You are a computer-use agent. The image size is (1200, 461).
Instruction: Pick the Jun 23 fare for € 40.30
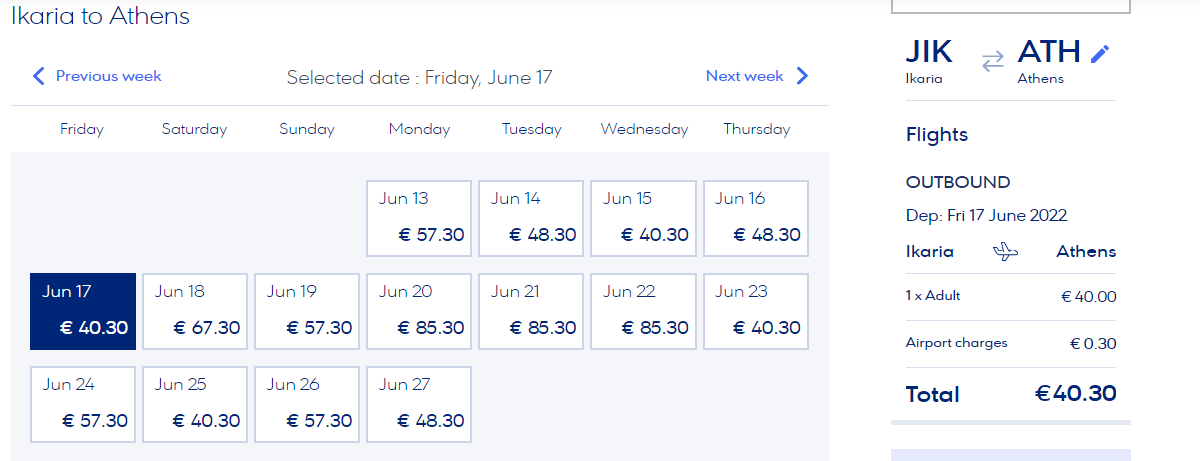pyautogui.click(x=755, y=311)
